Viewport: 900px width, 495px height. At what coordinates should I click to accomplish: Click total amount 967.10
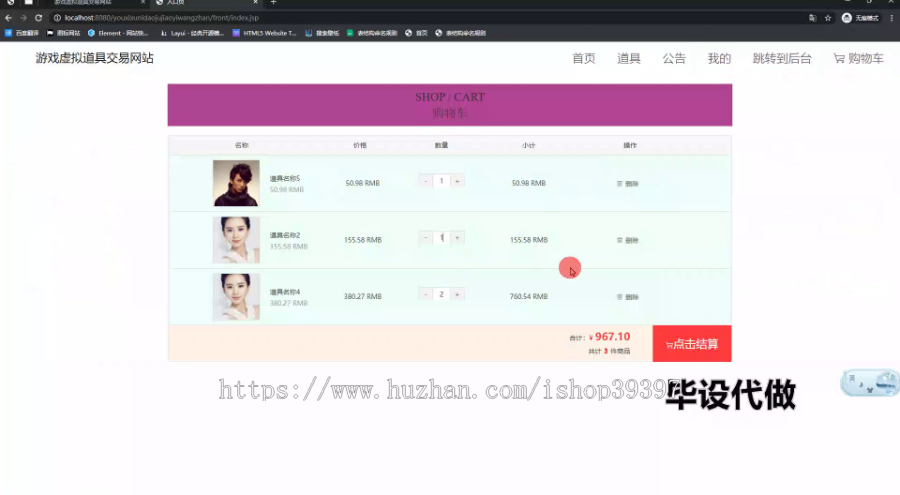click(612, 337)
